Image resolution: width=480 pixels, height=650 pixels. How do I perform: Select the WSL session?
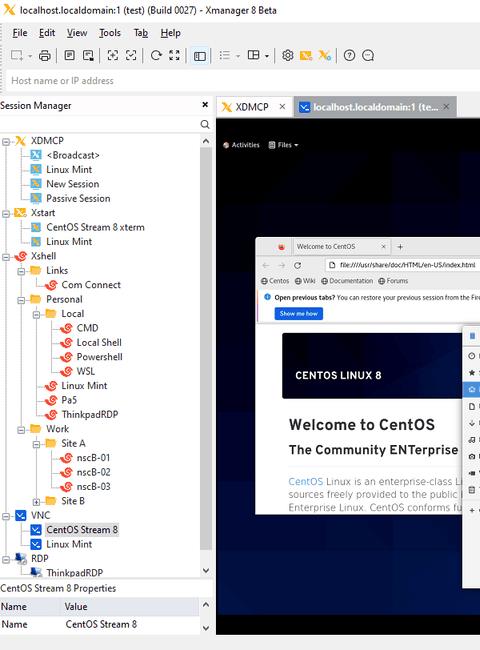coord(85,371)
